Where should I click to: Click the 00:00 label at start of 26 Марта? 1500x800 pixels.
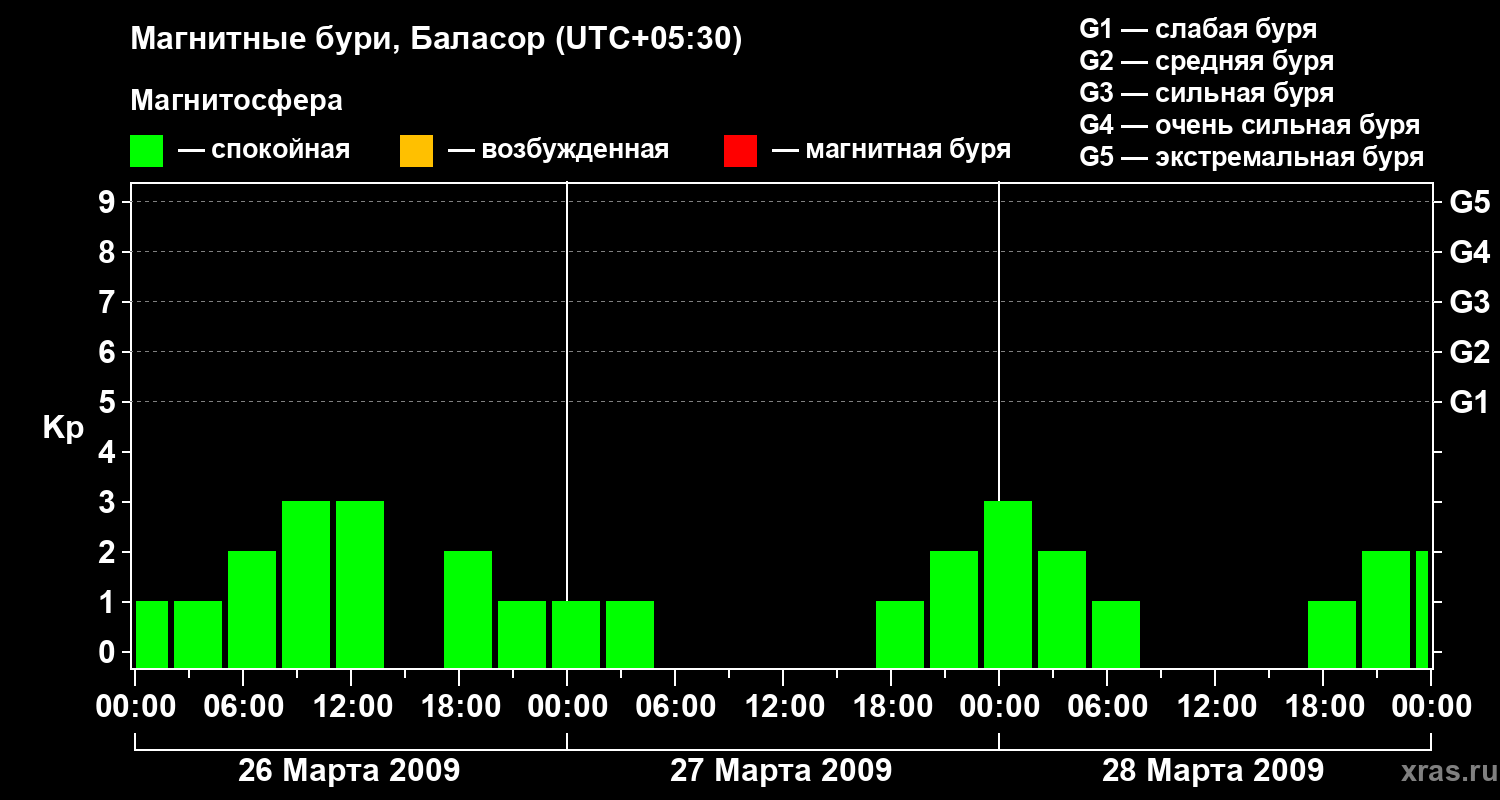pos(135,707)
